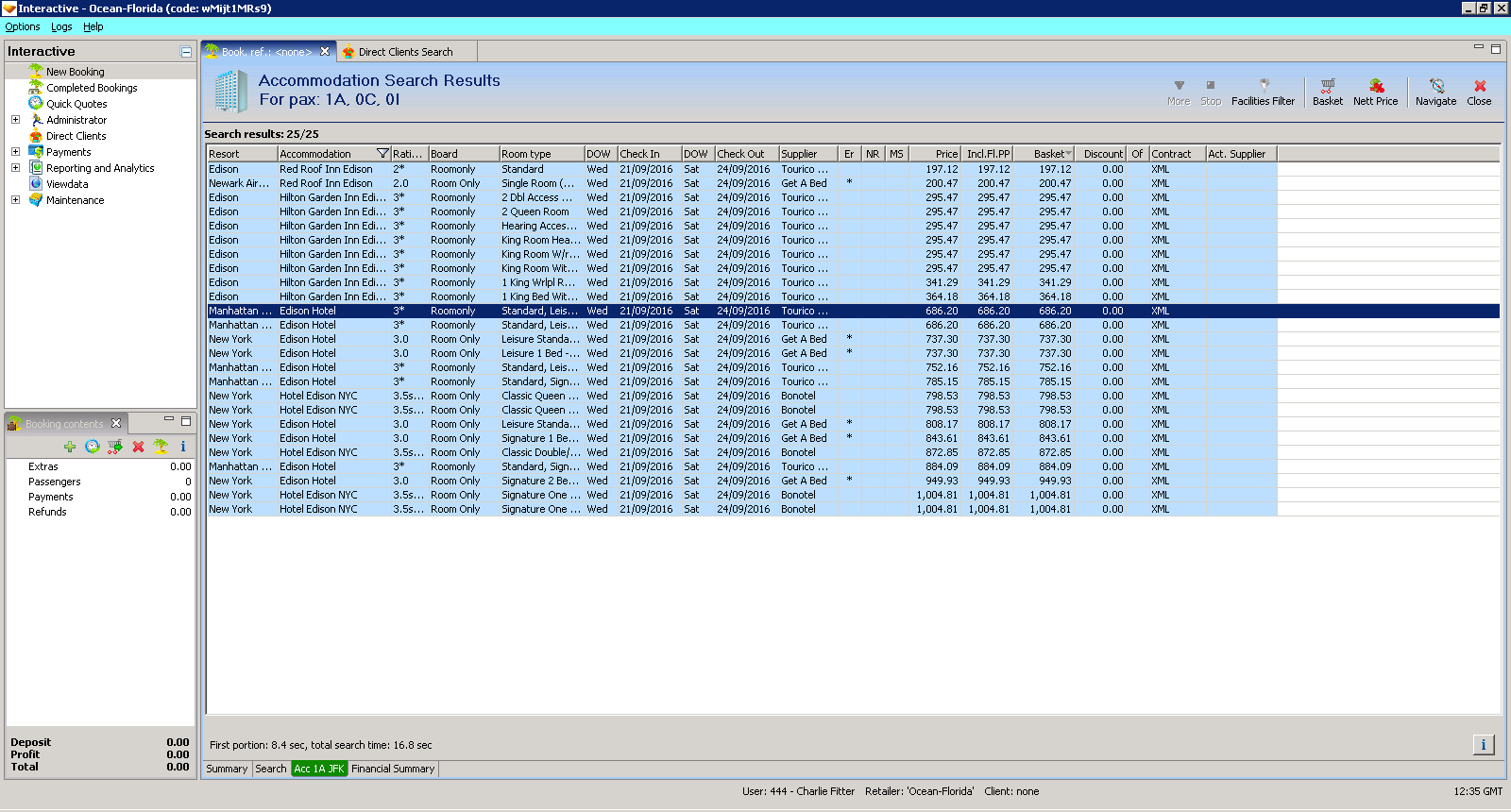The height and width of the screenshot is (812, 1511).
Task: Open New Booking in the Interactive tree
Action: click(x=75, y=72)
